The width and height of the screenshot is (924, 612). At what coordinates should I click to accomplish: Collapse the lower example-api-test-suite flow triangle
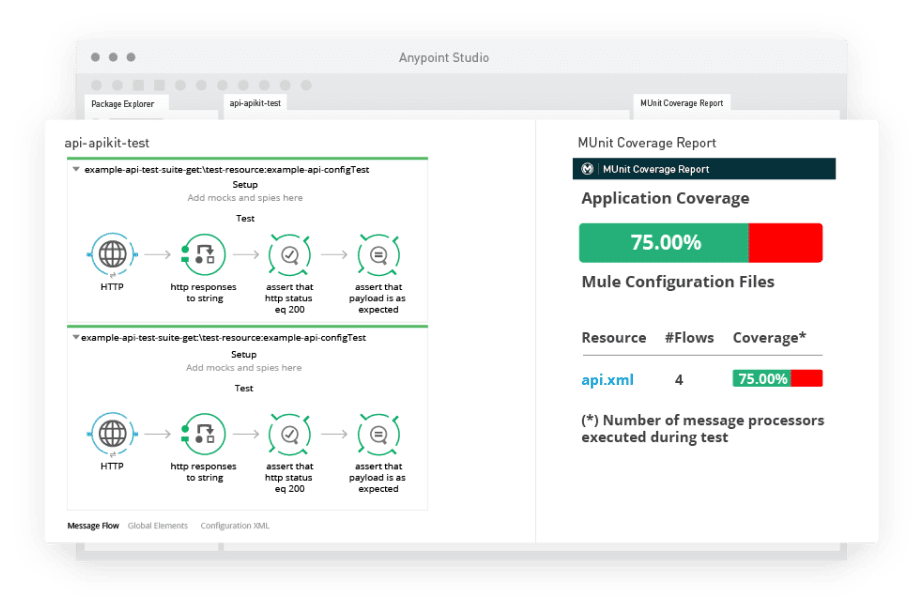pos(75,338)
